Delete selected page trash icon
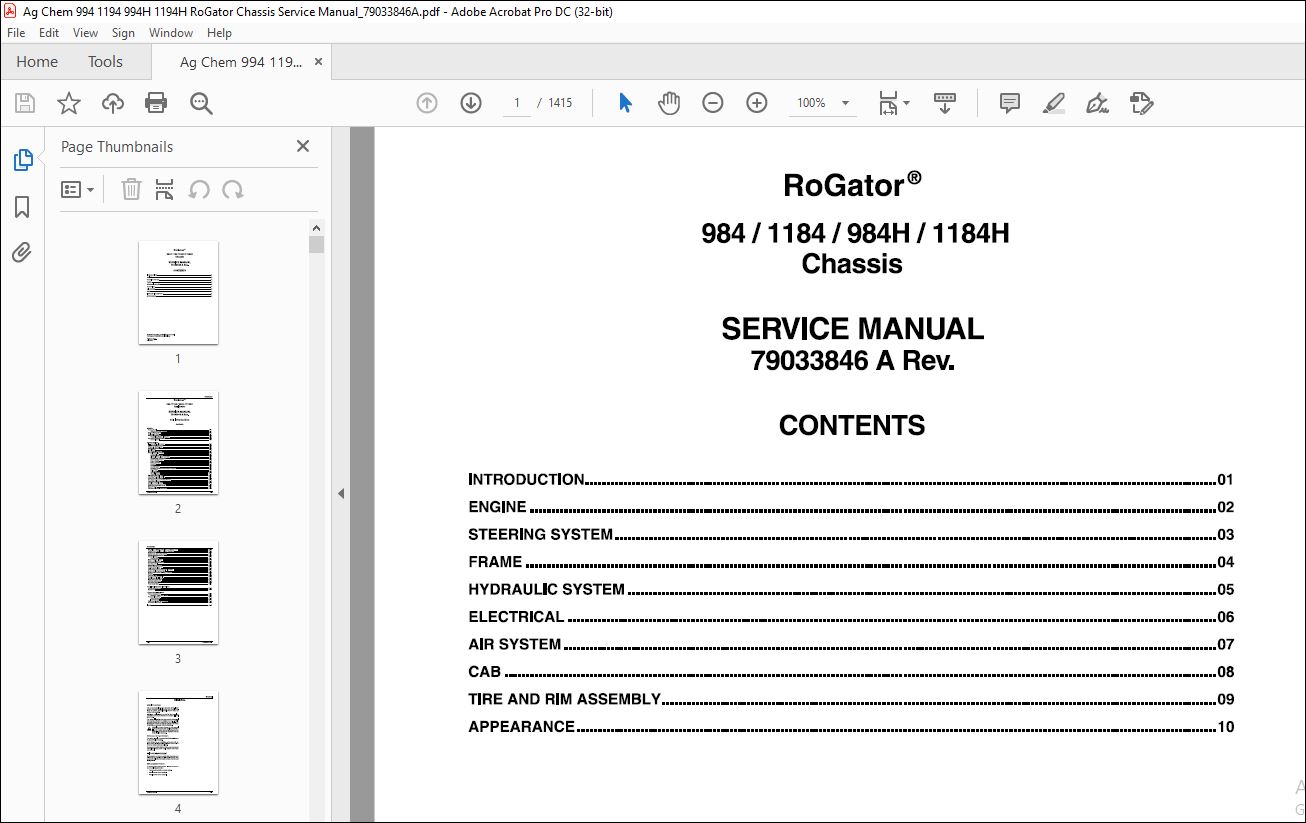1306x823 pixels. [131, 189]
